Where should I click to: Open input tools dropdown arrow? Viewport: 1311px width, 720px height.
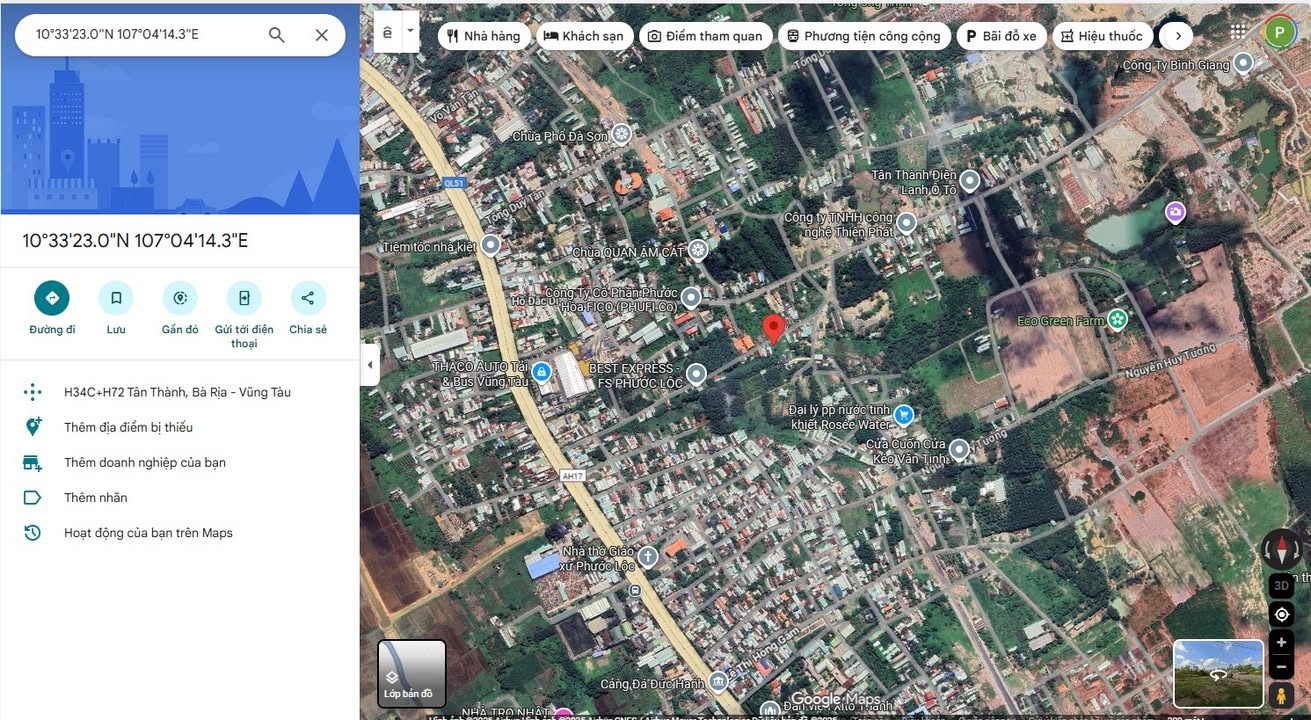[x=410, y=32]
